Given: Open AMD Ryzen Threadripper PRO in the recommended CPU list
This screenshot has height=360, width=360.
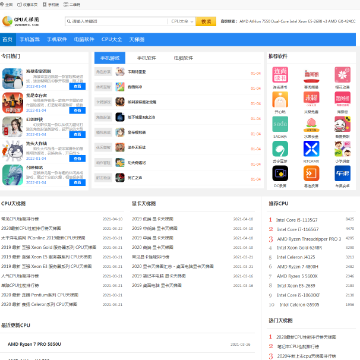Looking at the screenshot, I should (309, 239).
